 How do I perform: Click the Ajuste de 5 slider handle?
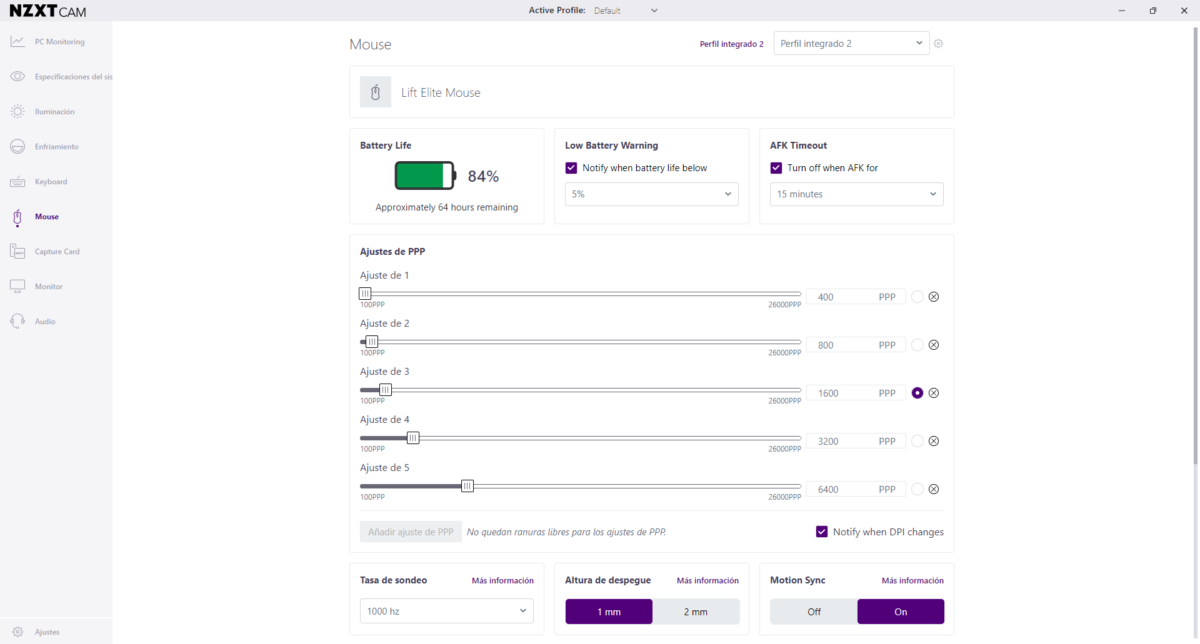pyautogui.click(x=467, y=486)
